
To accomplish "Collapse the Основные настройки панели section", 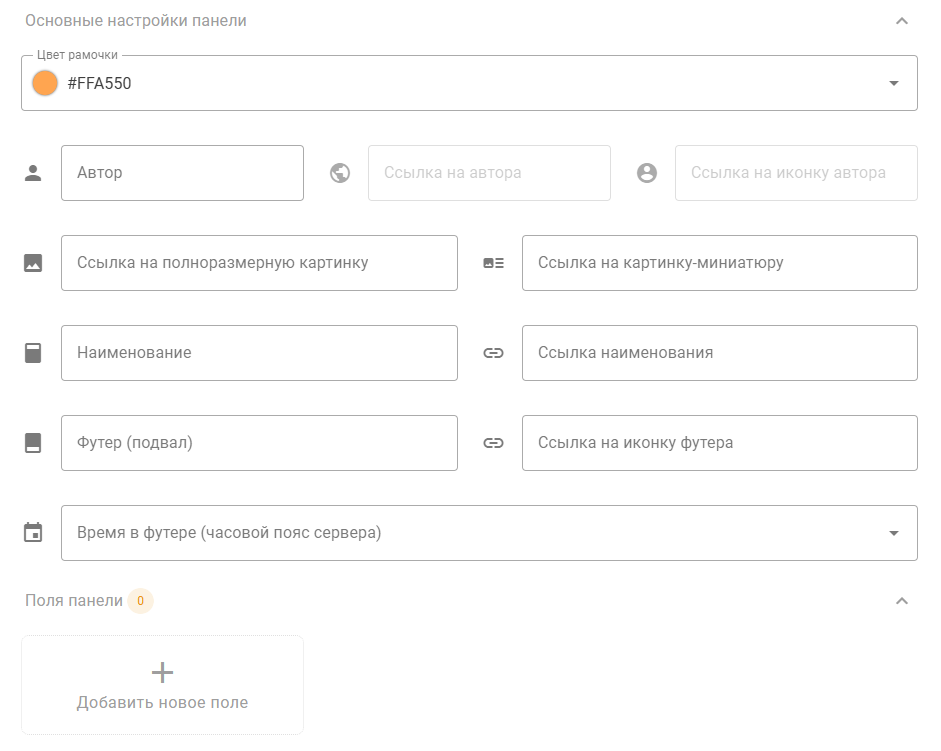I will click(901, 21).
